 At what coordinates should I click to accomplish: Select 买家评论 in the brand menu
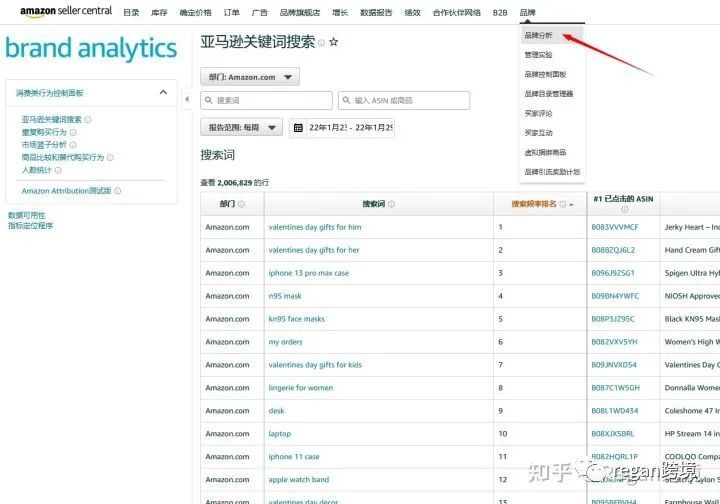[538, 113]
